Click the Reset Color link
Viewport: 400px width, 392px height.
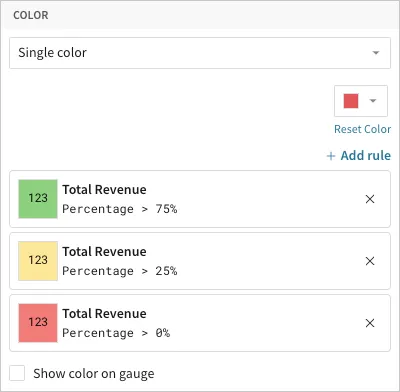(x=362, y=129)
